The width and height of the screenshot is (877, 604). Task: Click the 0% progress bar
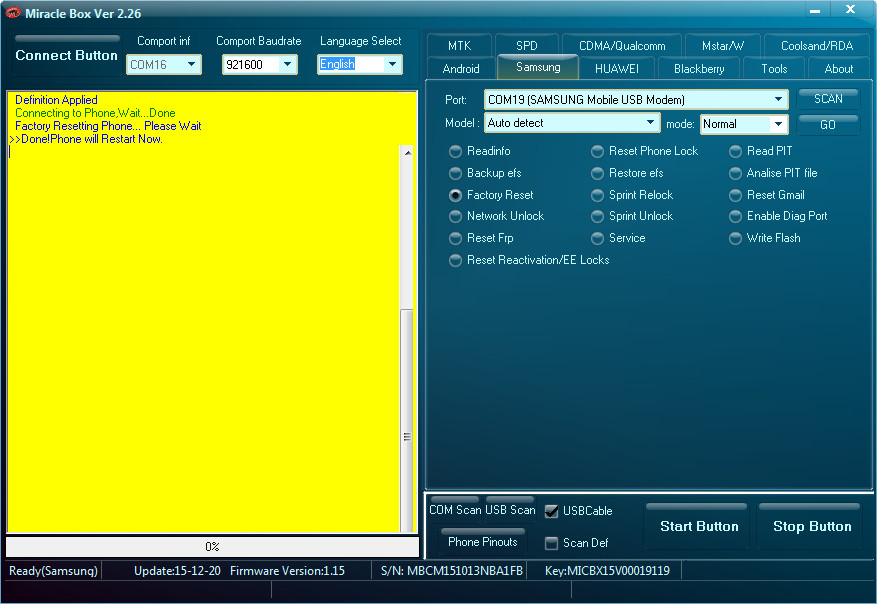(x=212, y=547)
